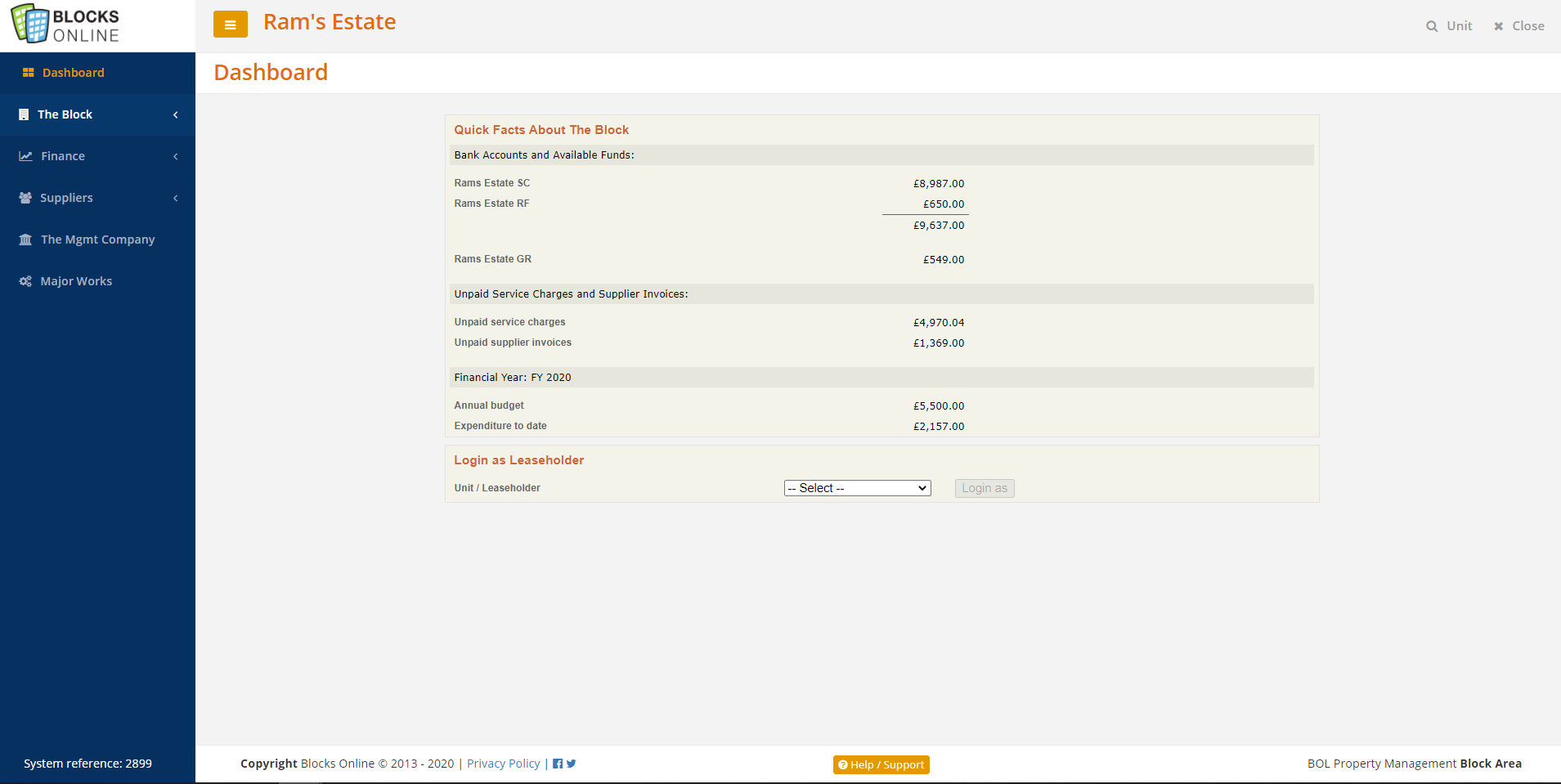Viewport: 1561px width, 784px height.
Task: Select The Block building icon
Action: click(x=24, y=114)
